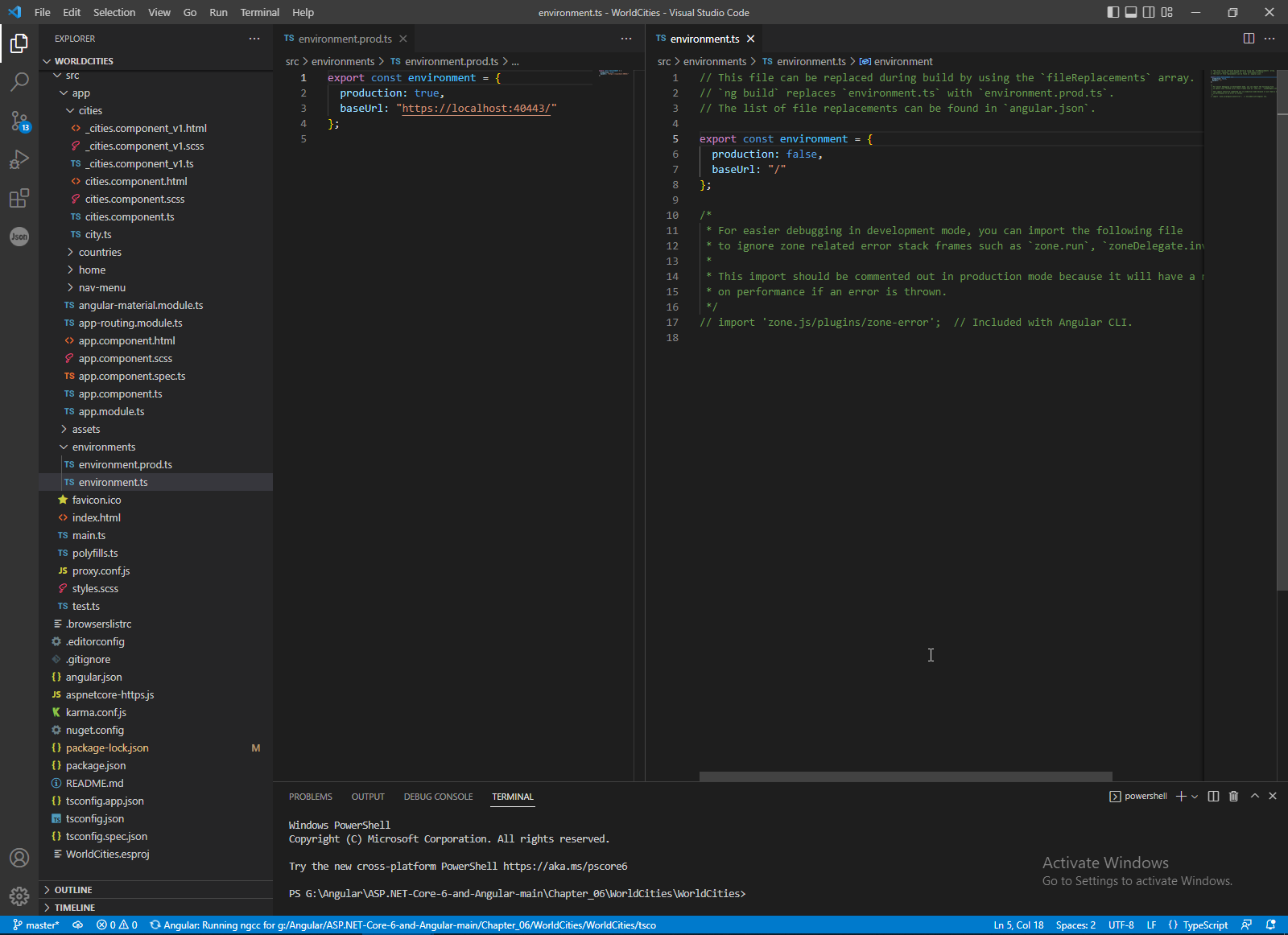Click the horizontal scrollbar in right editor
The image size is (1288, 935).
pyautogui.click(x=905, y=776)
